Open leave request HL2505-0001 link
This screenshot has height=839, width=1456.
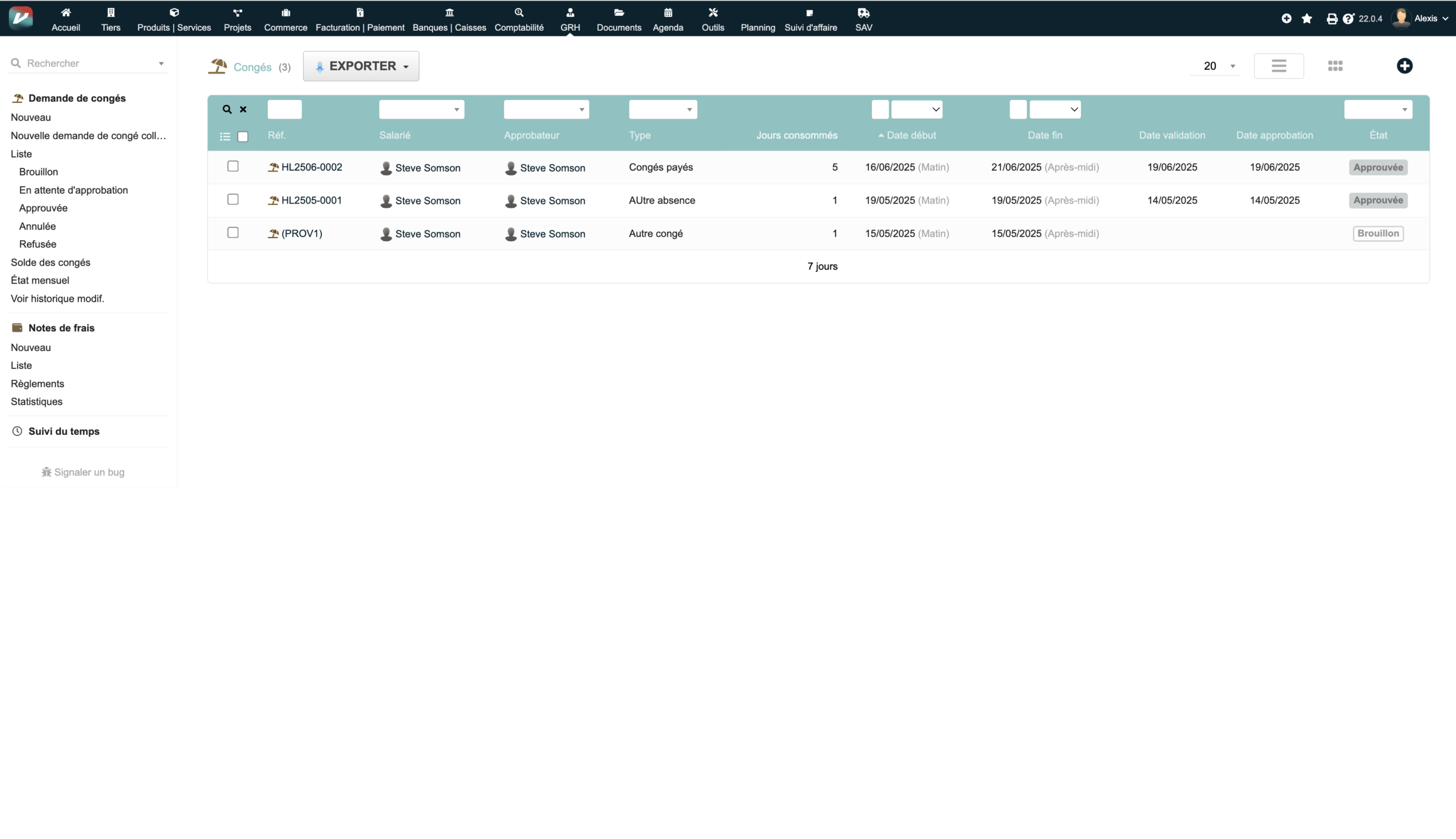[x=311, y=200]
